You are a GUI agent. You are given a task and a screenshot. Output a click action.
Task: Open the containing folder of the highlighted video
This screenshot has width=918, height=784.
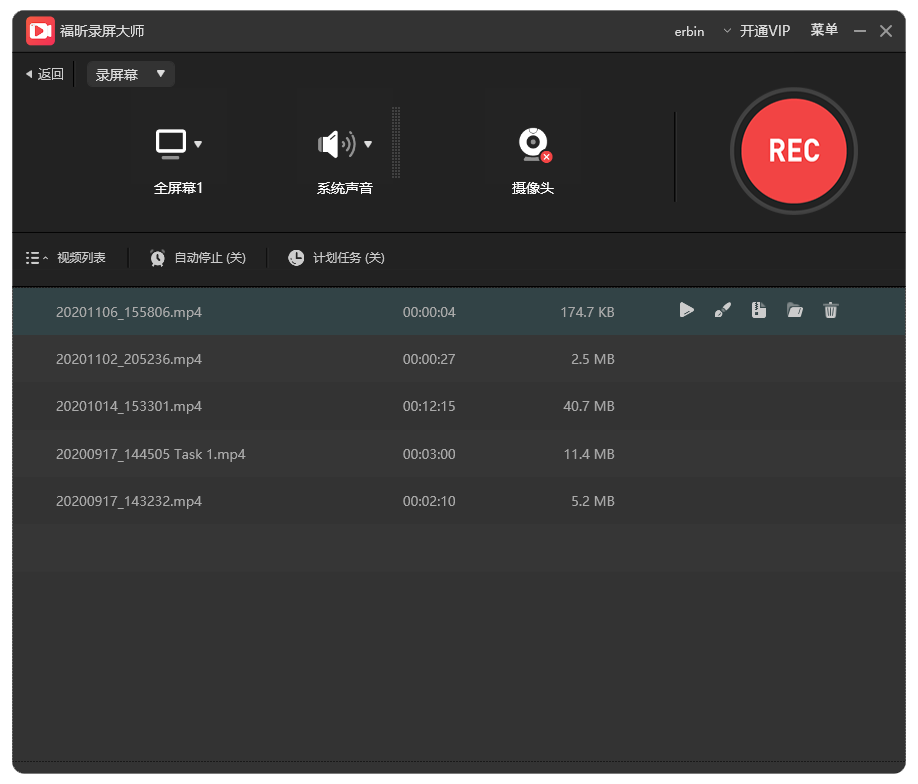(795, 311)
